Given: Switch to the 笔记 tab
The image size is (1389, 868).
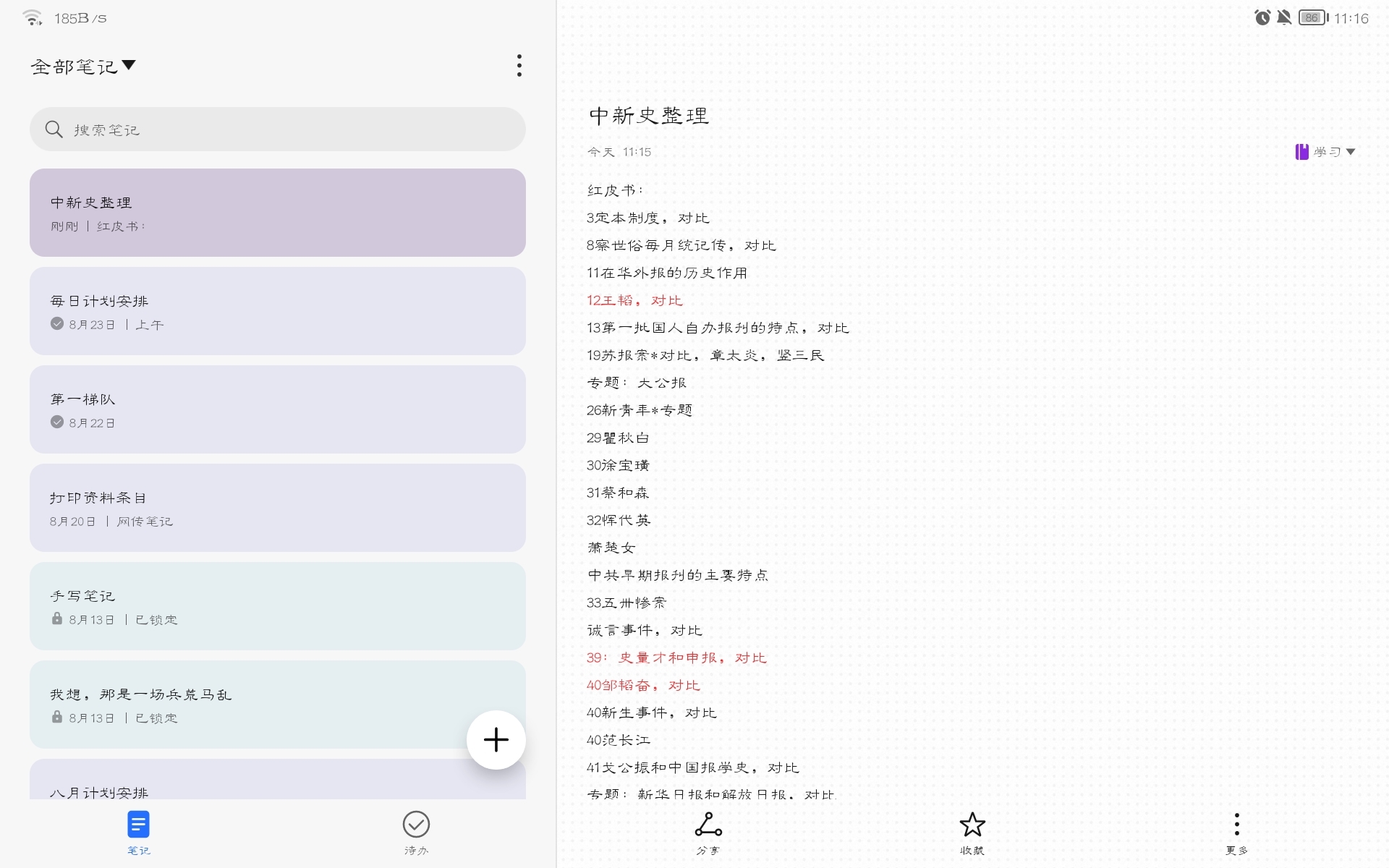Looking at the screenshot, I should coord(138,833).
